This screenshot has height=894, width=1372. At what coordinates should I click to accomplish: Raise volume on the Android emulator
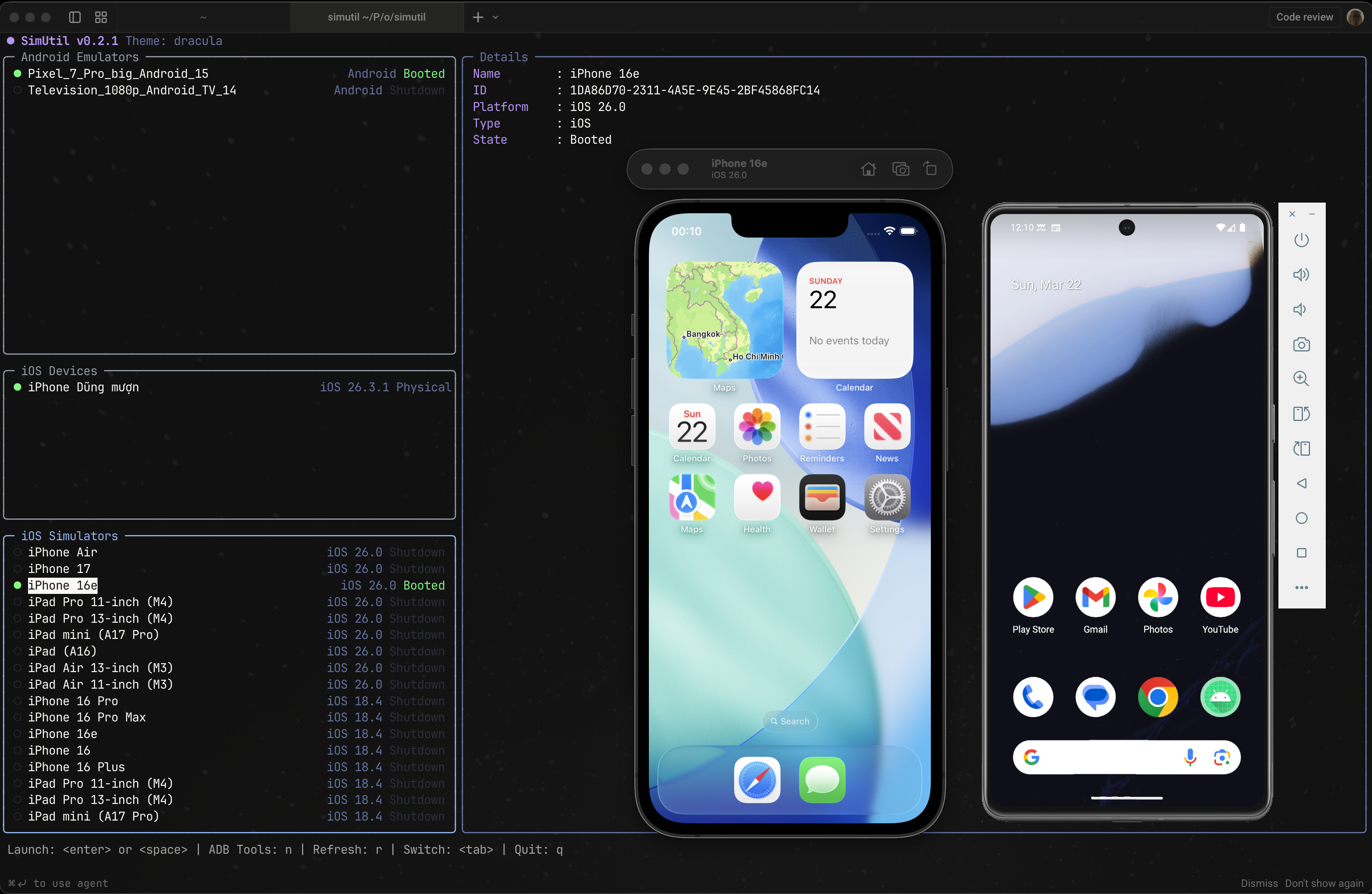(1301, 275)
